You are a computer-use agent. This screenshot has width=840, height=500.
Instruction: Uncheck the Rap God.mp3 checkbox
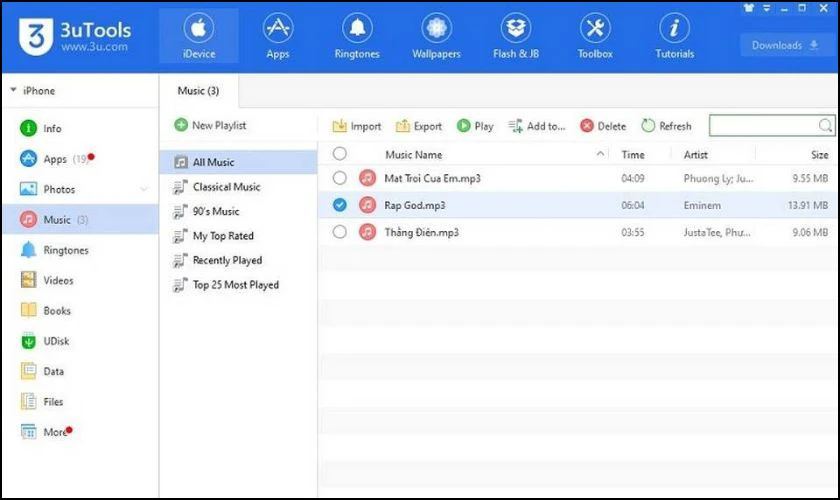tap(340, 205)
